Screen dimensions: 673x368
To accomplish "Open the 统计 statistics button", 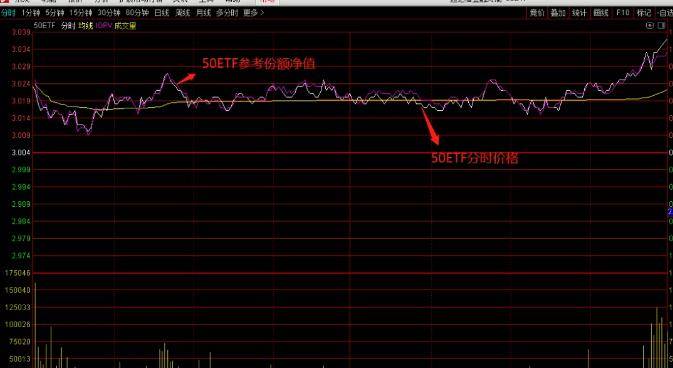I will tap(579, 13).
